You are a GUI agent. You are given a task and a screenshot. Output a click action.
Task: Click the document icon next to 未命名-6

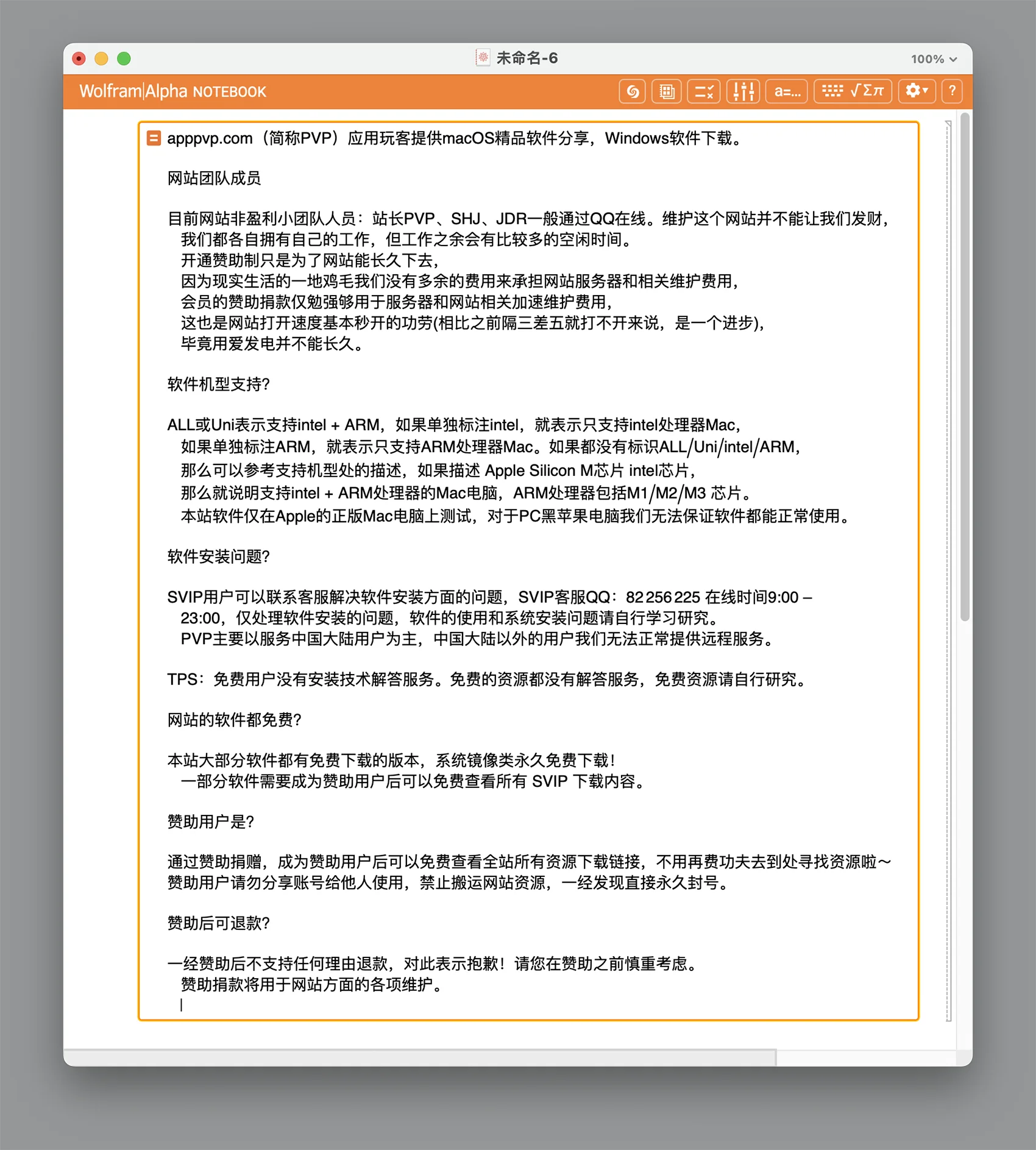[483, 58]
